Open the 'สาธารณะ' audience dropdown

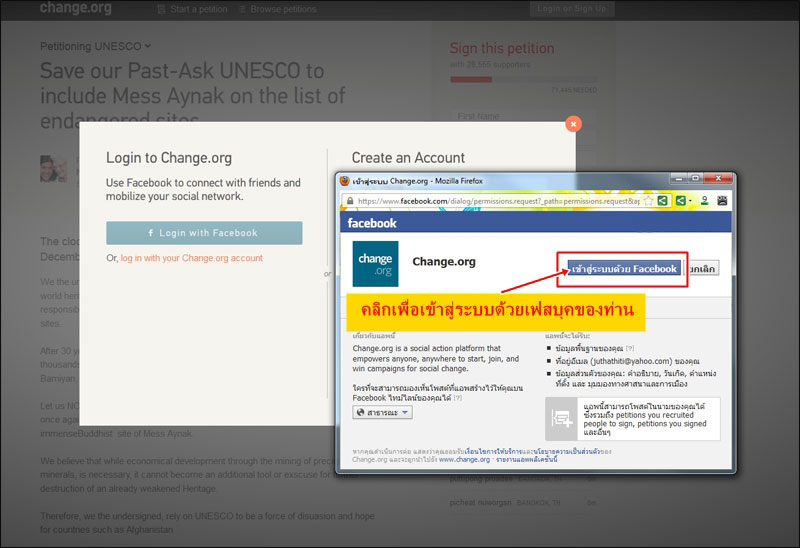pyautogui.click(x=382, y=412)
